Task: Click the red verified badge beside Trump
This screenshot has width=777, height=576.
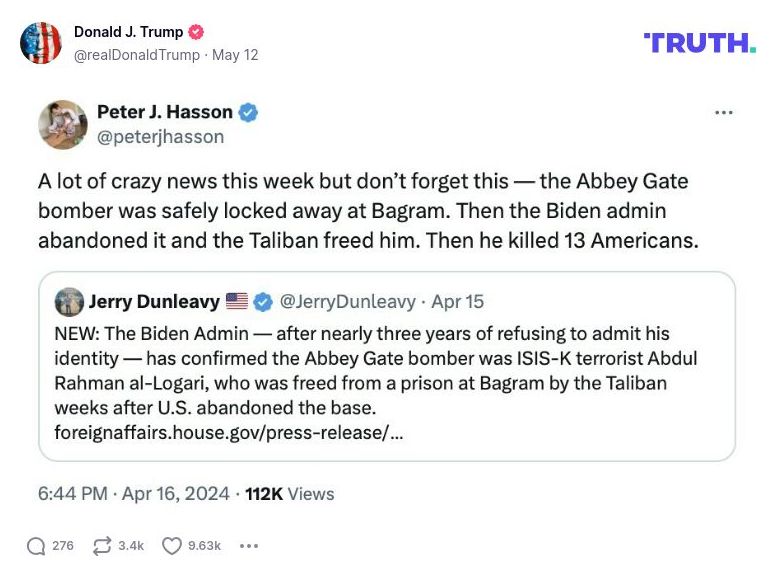Action: pyautogui.click(x=197, y=32)
